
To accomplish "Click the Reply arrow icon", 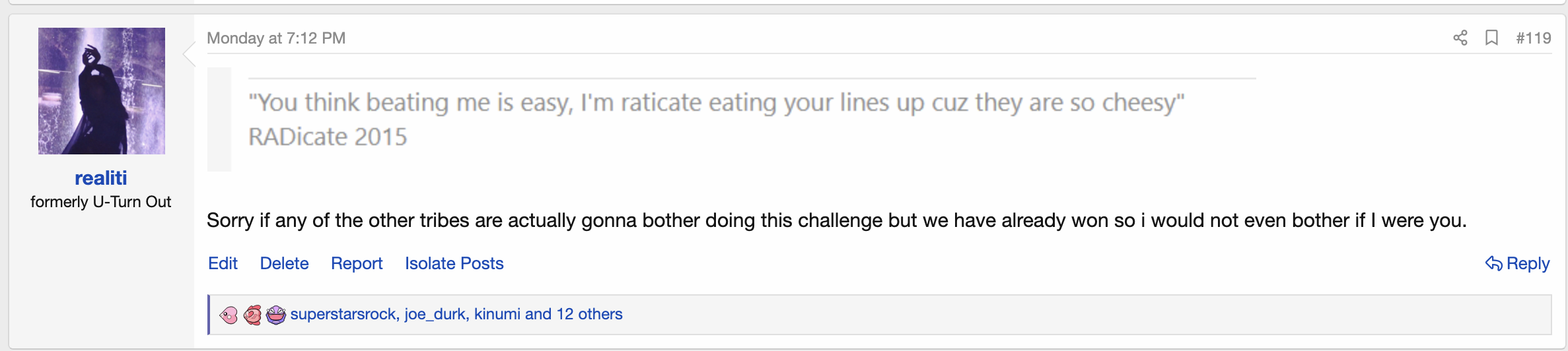I will pos(1493,263).
